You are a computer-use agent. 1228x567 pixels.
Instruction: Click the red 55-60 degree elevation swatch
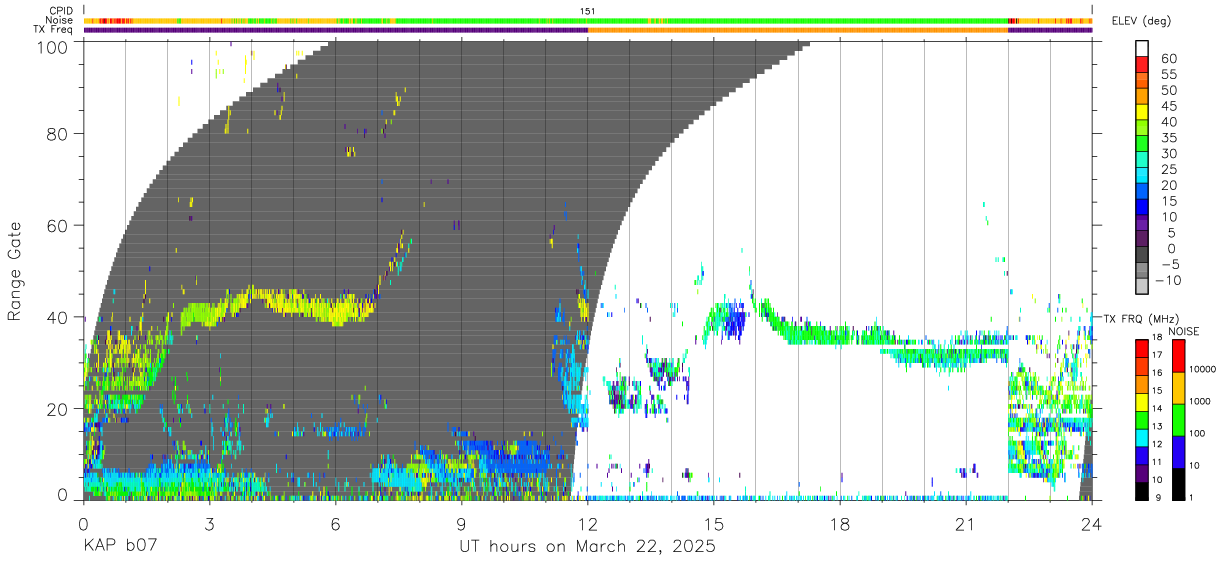pyautogui.click(x=1142, y=66)
